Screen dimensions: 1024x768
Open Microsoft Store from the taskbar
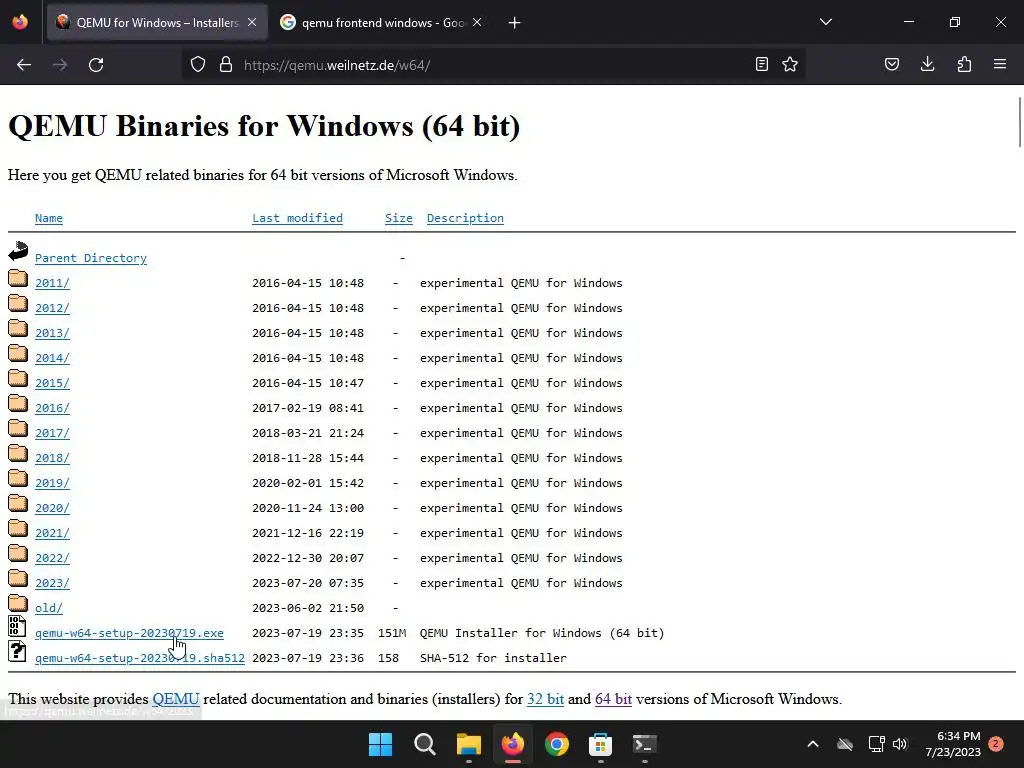(x=600, y=744)
